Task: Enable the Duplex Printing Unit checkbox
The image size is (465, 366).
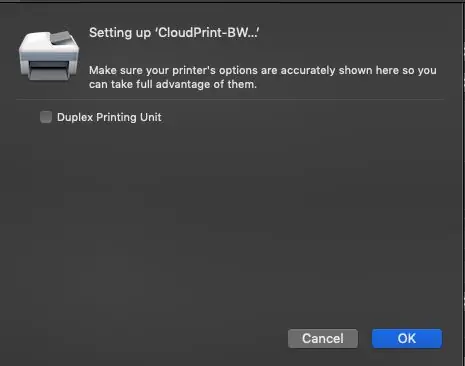Action: pyautogui.click(x=46, y=117)
